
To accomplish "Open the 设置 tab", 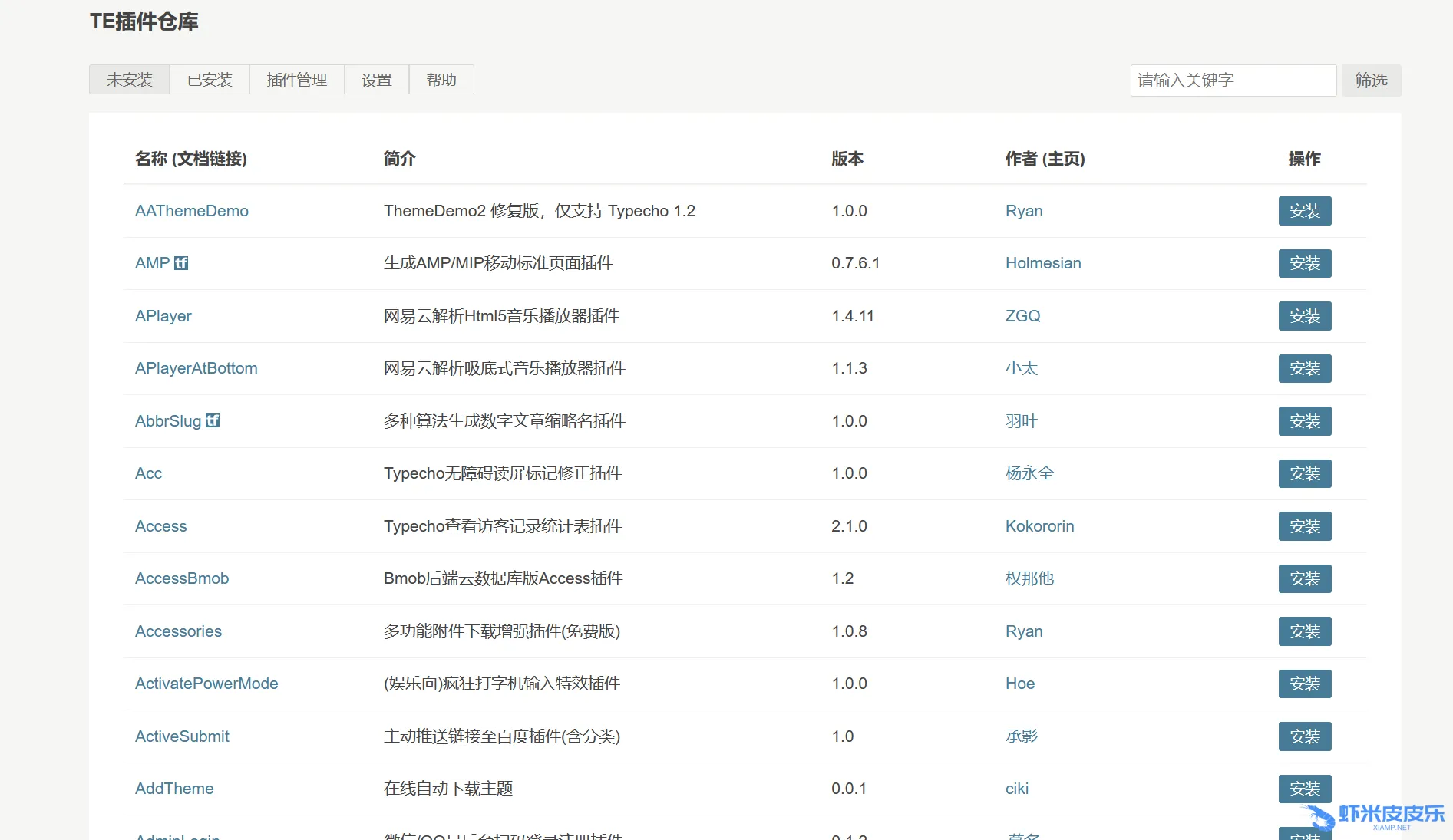I will click(x=376, y=80).
